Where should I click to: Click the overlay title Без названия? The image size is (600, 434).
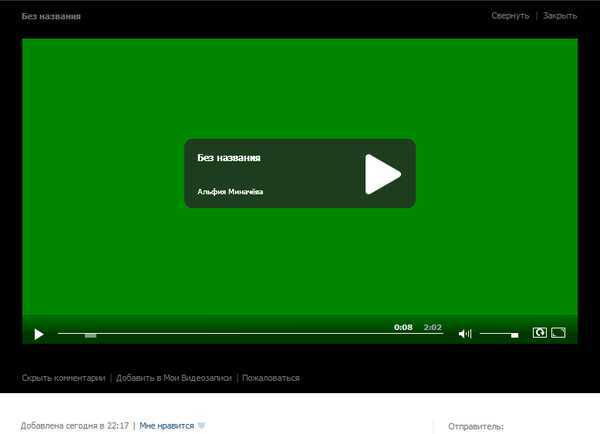pyautogui.click(x=228, y=158)
